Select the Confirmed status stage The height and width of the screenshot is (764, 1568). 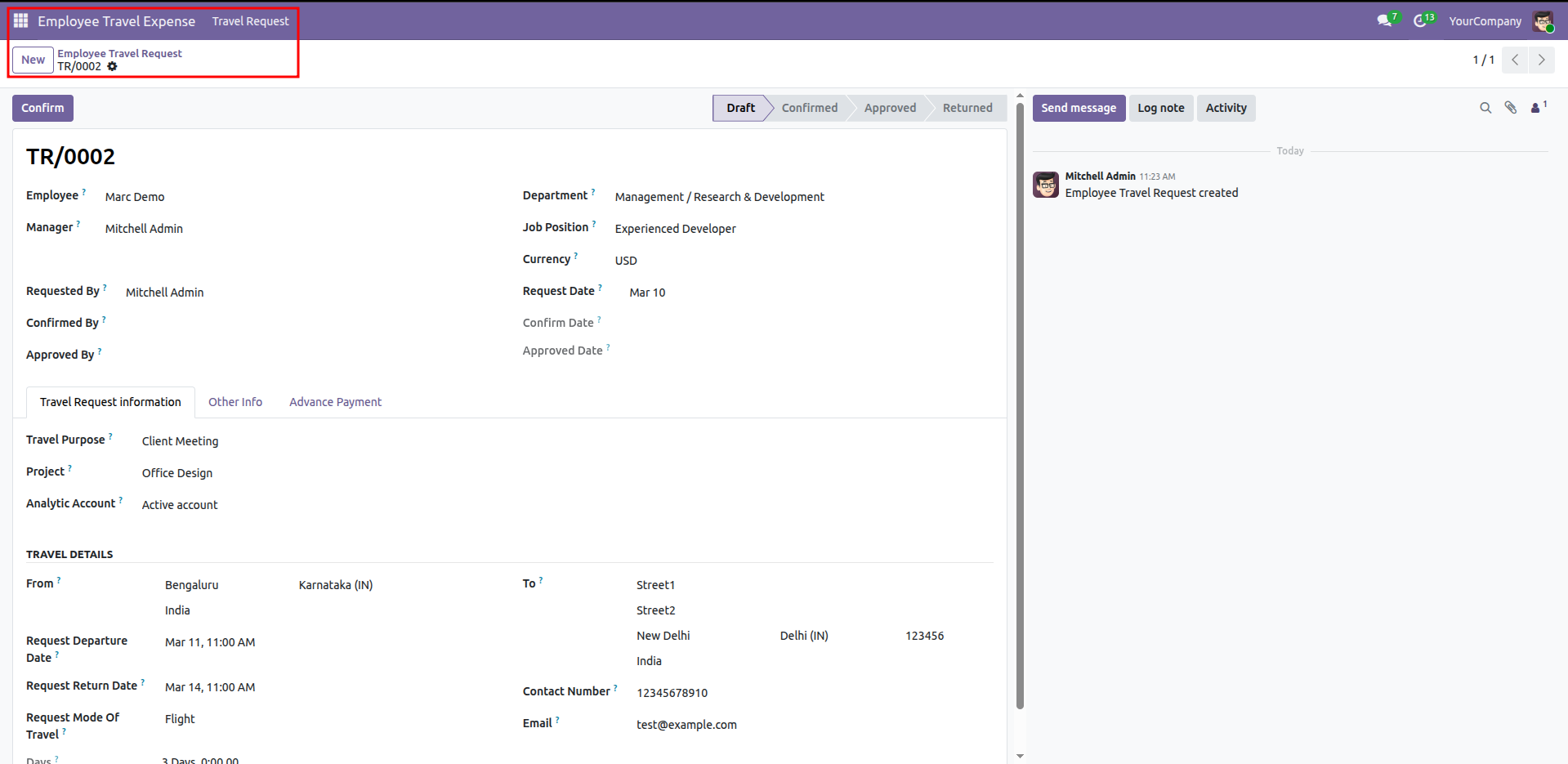tap(810, 108)
